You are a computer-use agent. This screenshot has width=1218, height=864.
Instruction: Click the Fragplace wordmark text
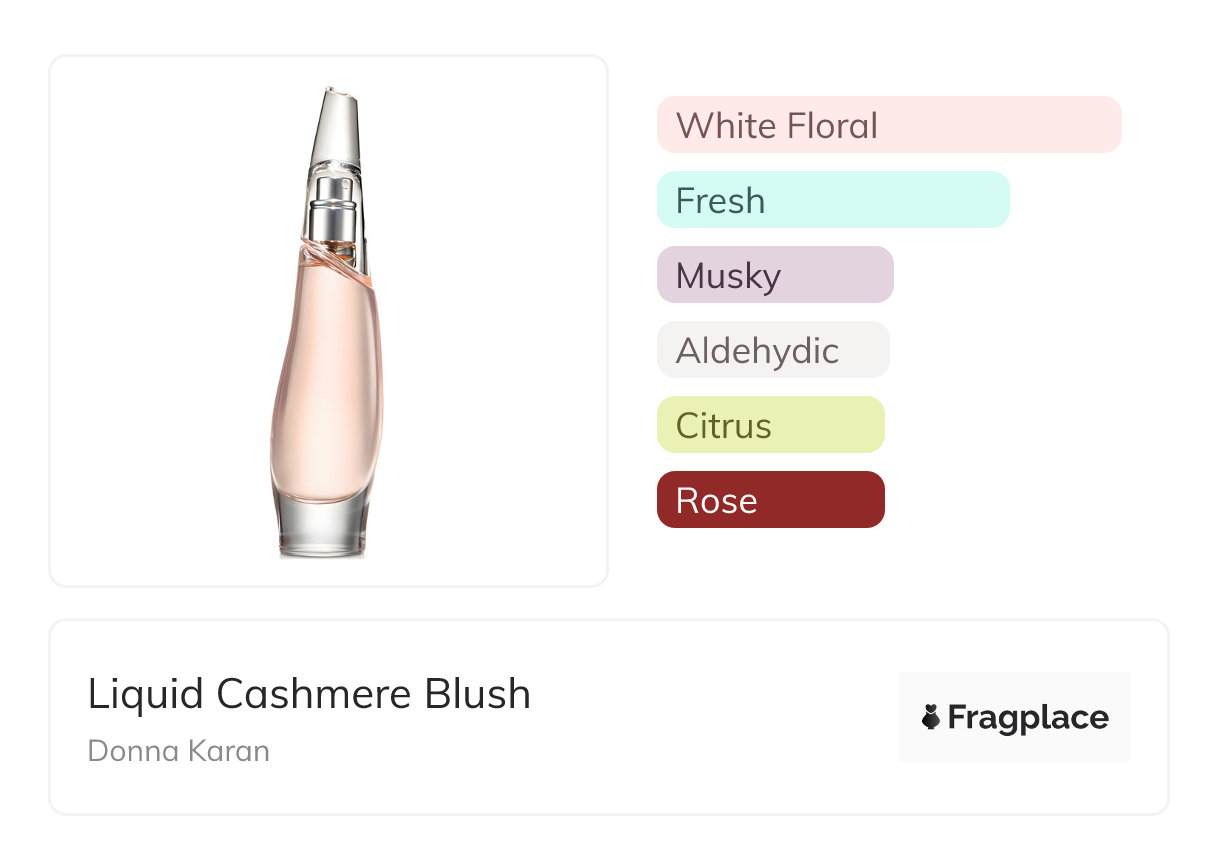1028,717
